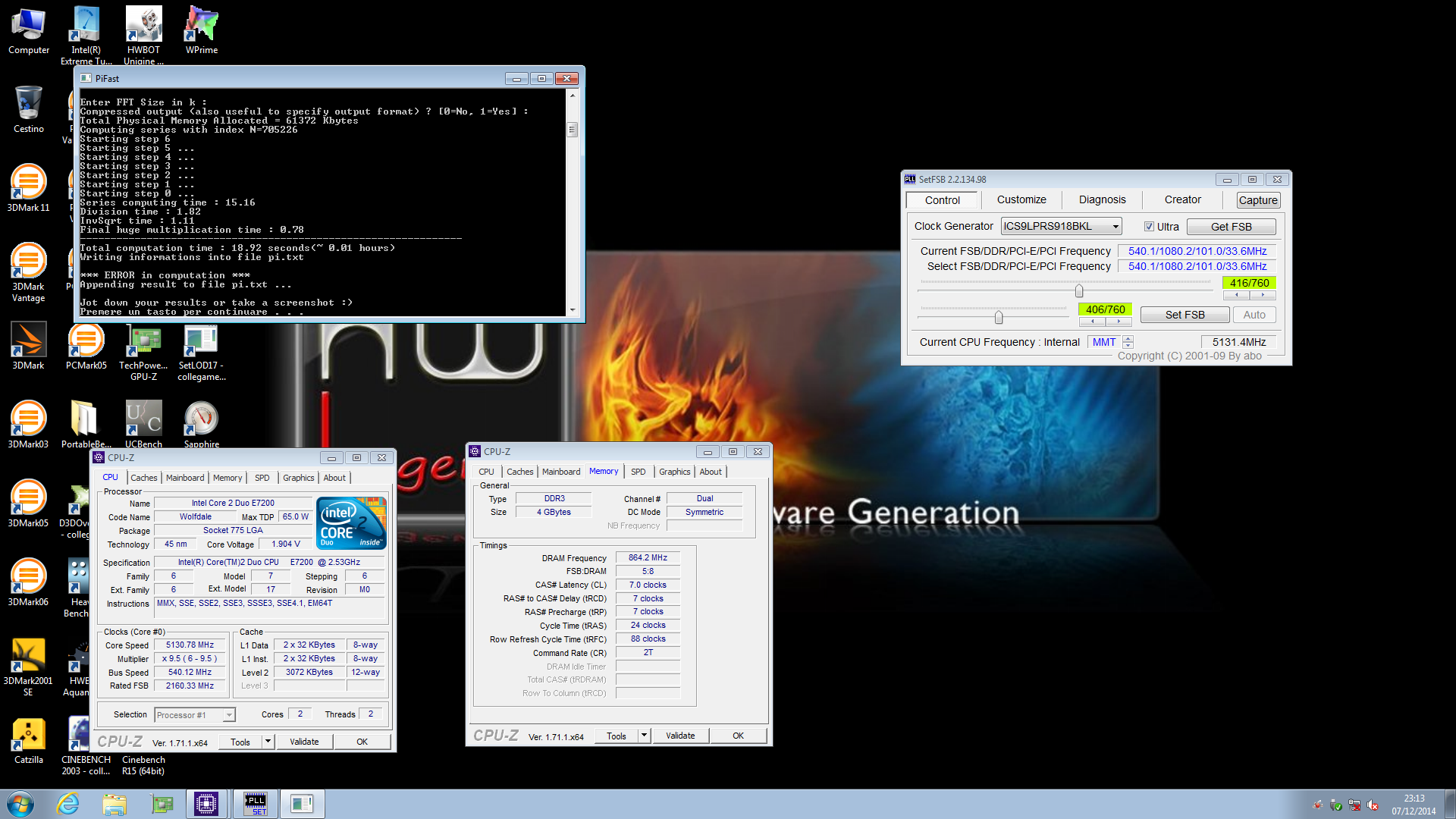
Task: Launch the 3DMark05 desktop shortcut
Action: click(29, 504)
